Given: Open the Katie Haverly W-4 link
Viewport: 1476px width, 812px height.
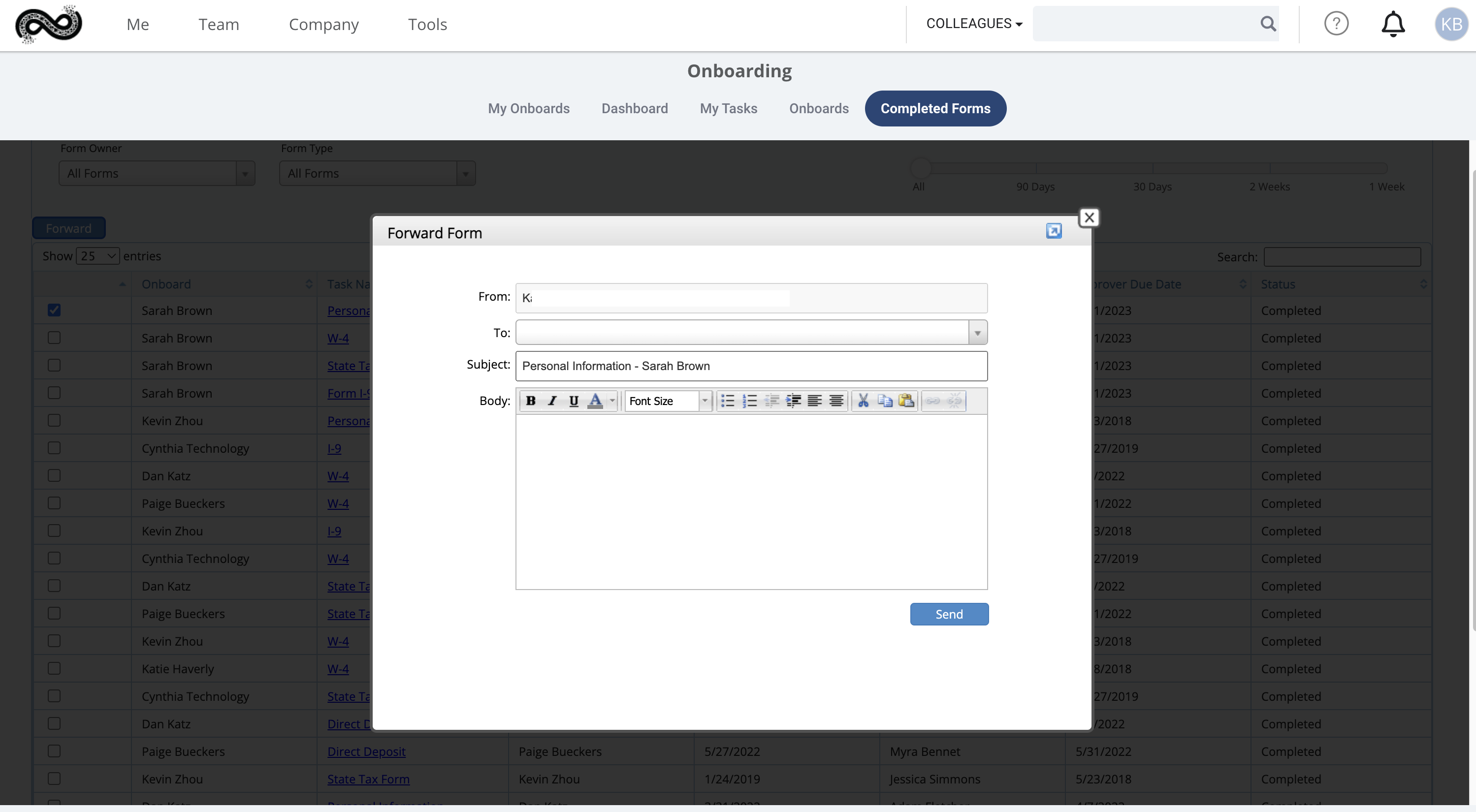Looking at the screenshot, I should pos(338,669).
